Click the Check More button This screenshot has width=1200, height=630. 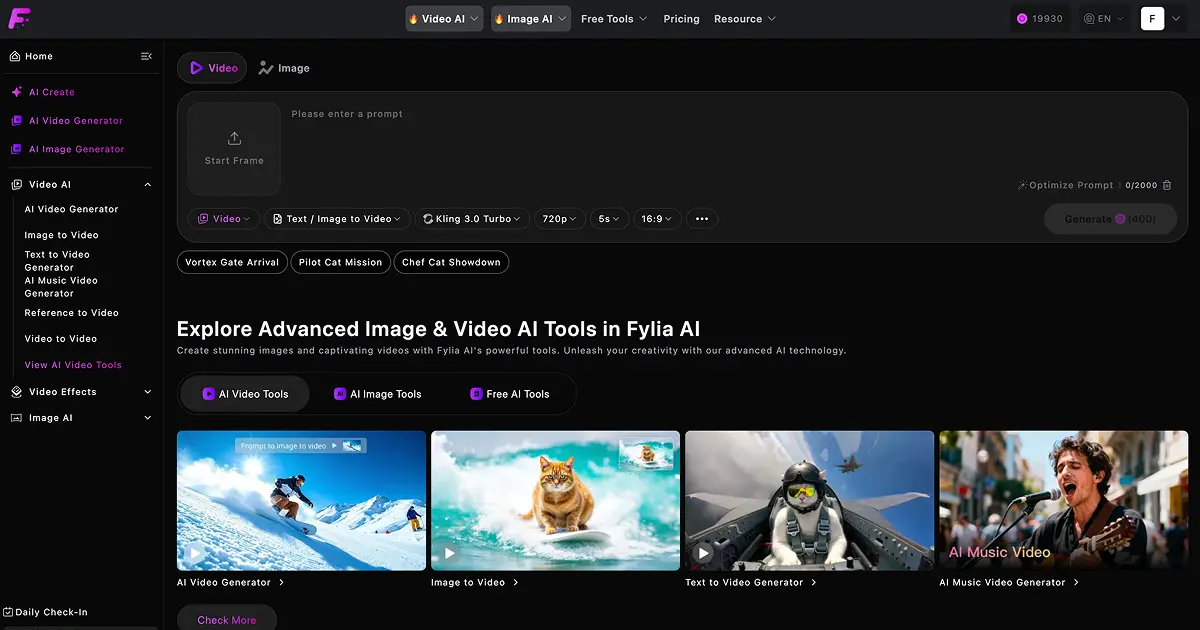[227, 620]
